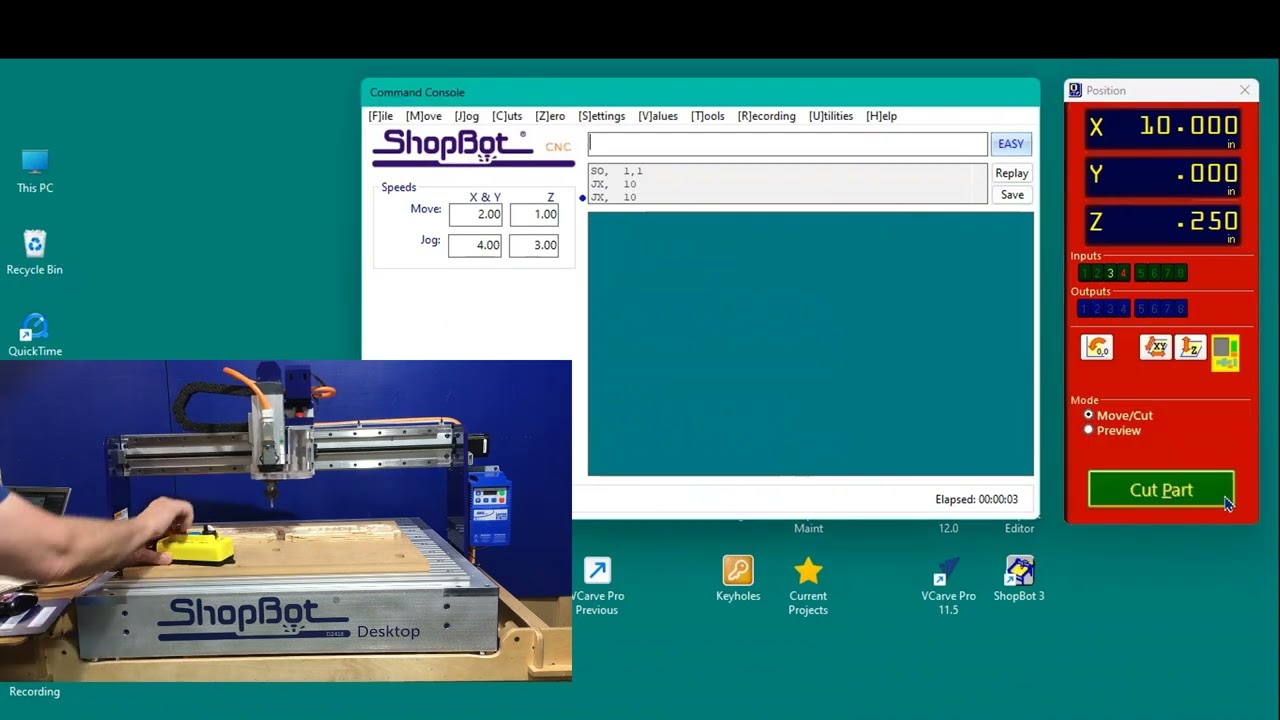1280x720 pixels.
Task: Toggle output 3 in the Position window
Action: pos(1110,309)
